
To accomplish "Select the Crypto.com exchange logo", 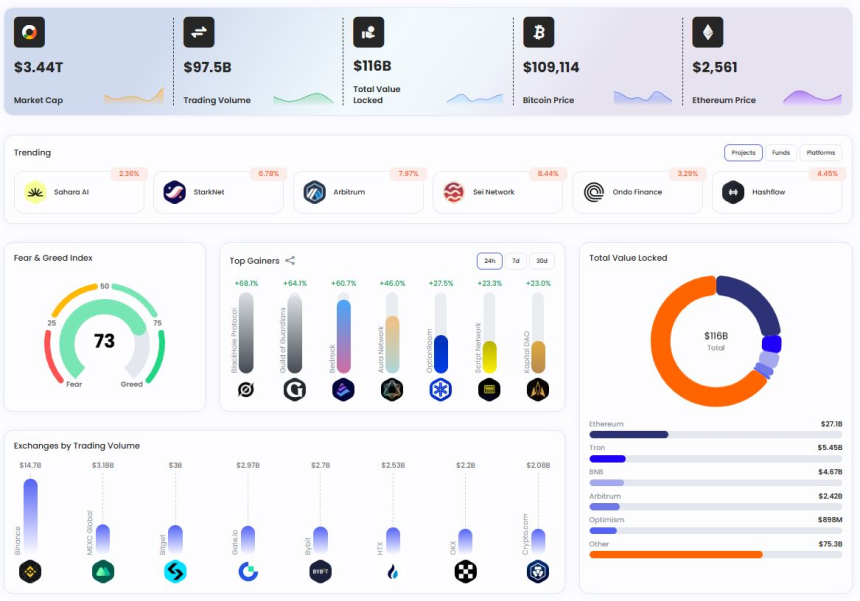I will (x=539, y=572).
